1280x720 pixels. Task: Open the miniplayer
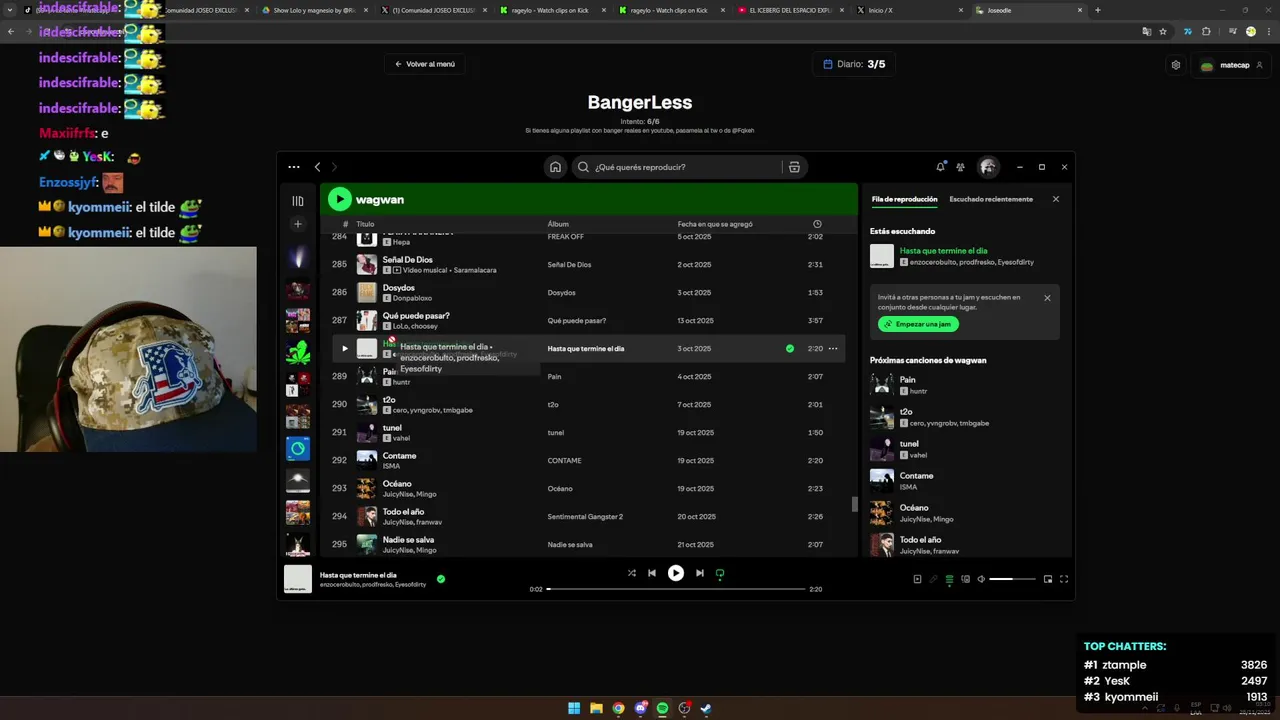(1048, 579)
